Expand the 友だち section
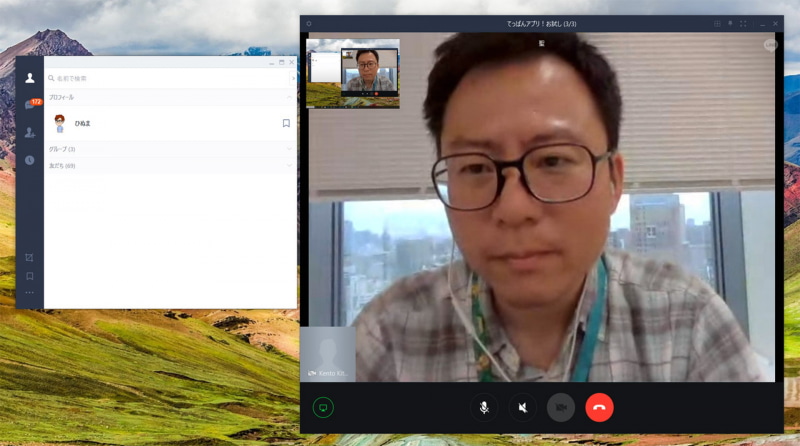 point(289,166)
